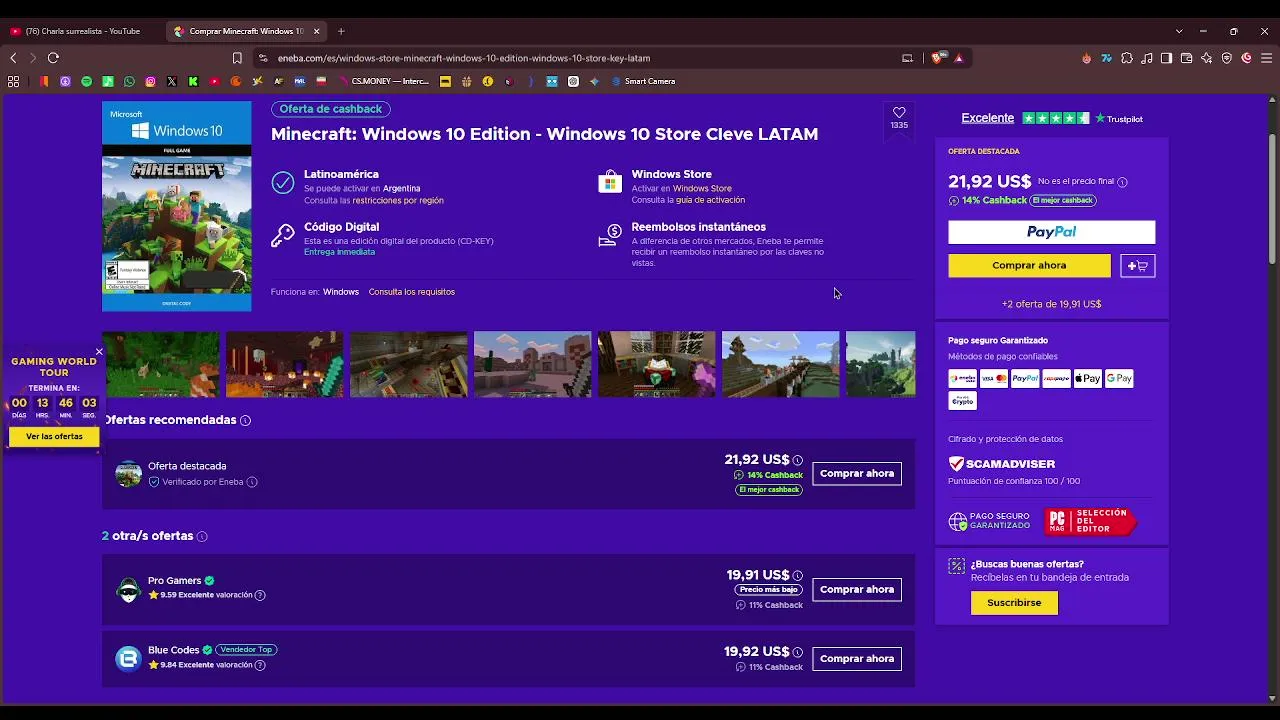Click yellow 'Comprar ahora' button in featured offer panel

point(1029,266)
